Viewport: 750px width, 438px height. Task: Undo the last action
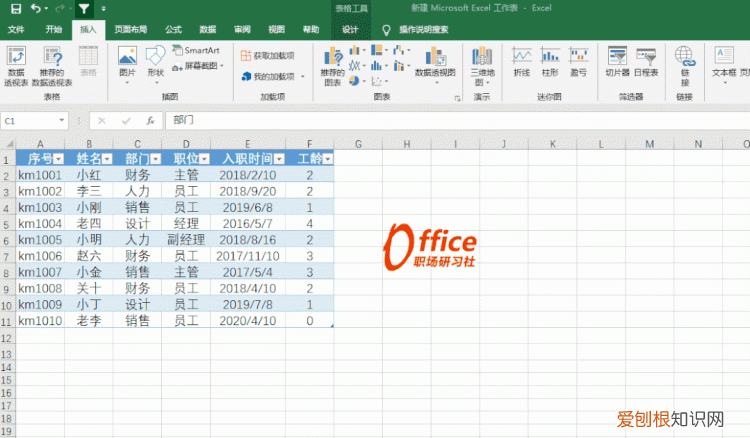(x=36, y=9)
